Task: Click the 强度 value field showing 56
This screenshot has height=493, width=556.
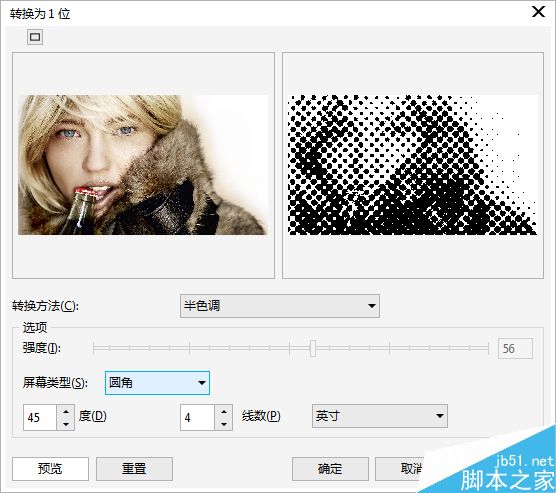Action: (x=515, y=349)
